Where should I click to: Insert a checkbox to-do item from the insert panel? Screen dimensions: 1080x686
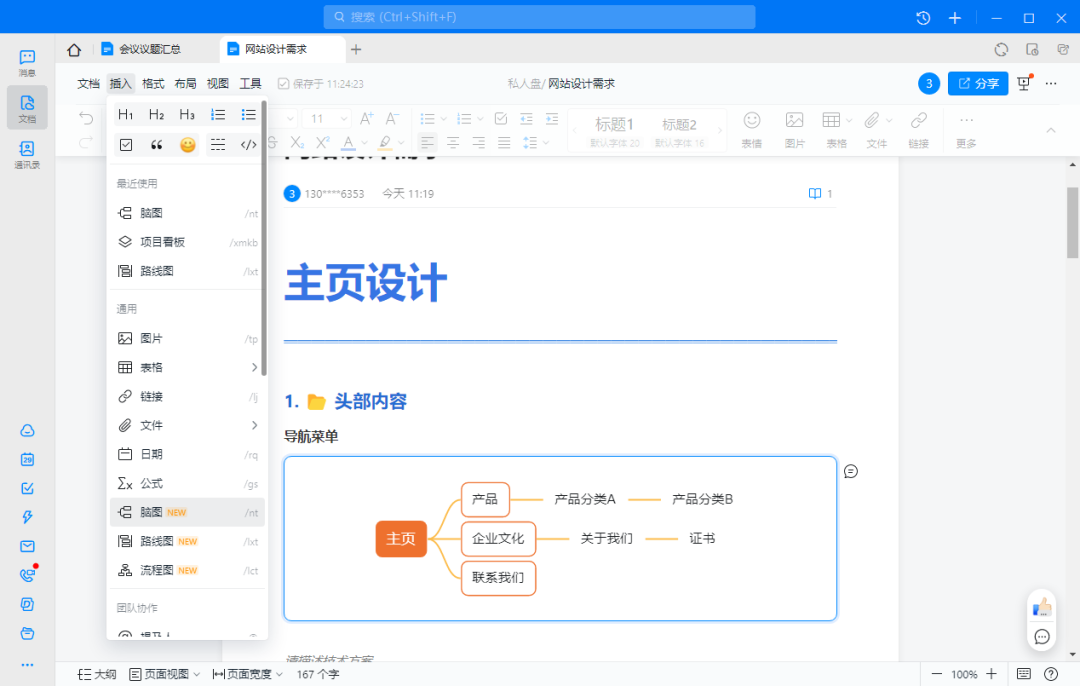126,145
